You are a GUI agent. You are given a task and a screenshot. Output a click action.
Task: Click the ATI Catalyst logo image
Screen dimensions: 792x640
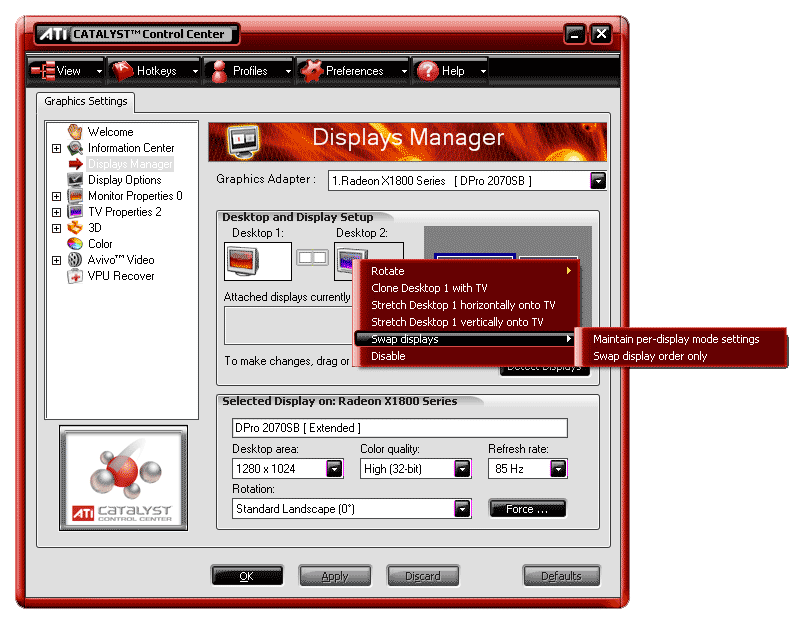point(124,478)
